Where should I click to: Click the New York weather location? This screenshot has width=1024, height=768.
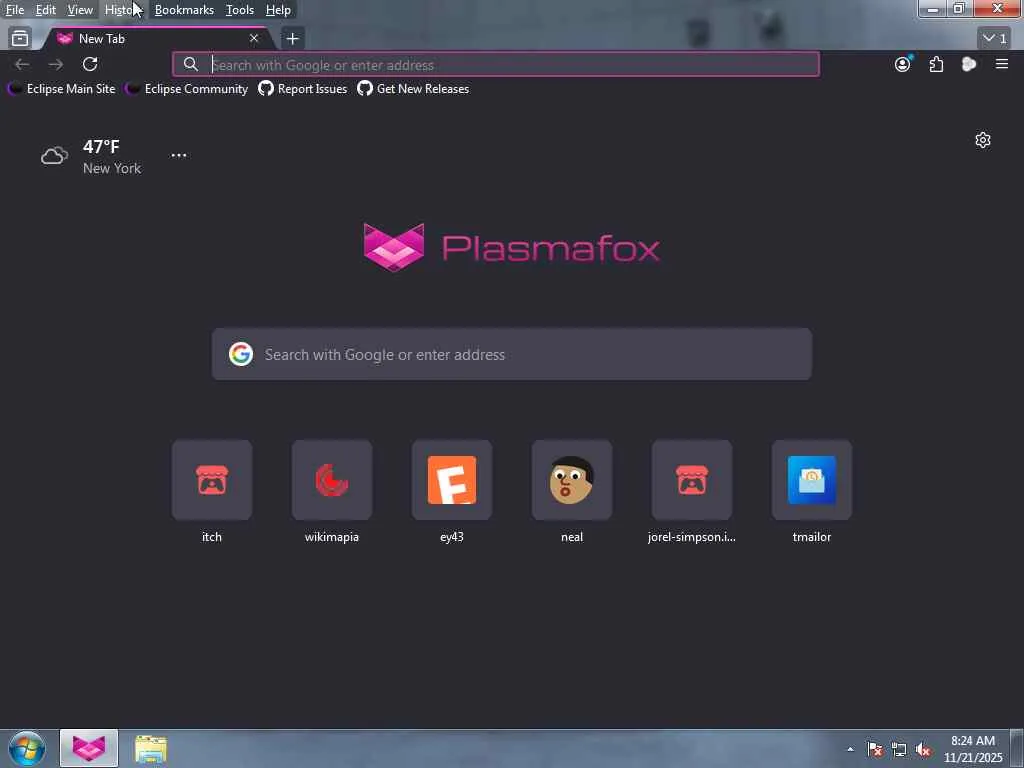(112, 168)
